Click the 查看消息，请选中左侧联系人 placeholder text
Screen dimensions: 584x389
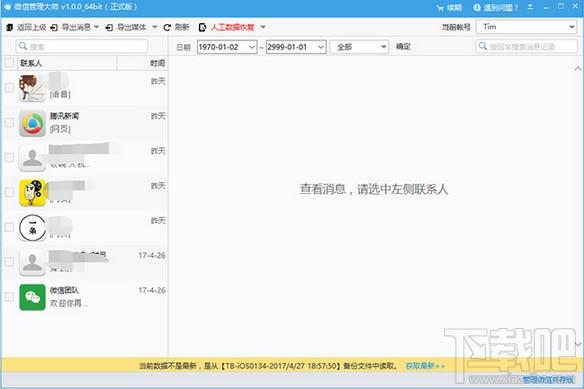point(374,189)
